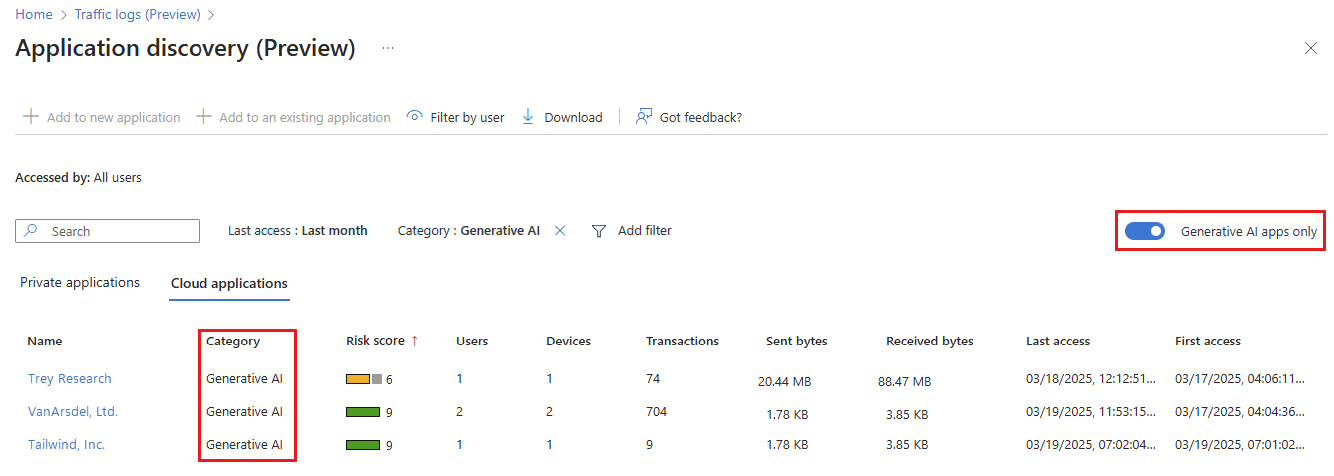This screenshot has height=476, width=1334.
Task: Toggle the Generative AI apps only switch
Action: click(x=1144, y=231)
